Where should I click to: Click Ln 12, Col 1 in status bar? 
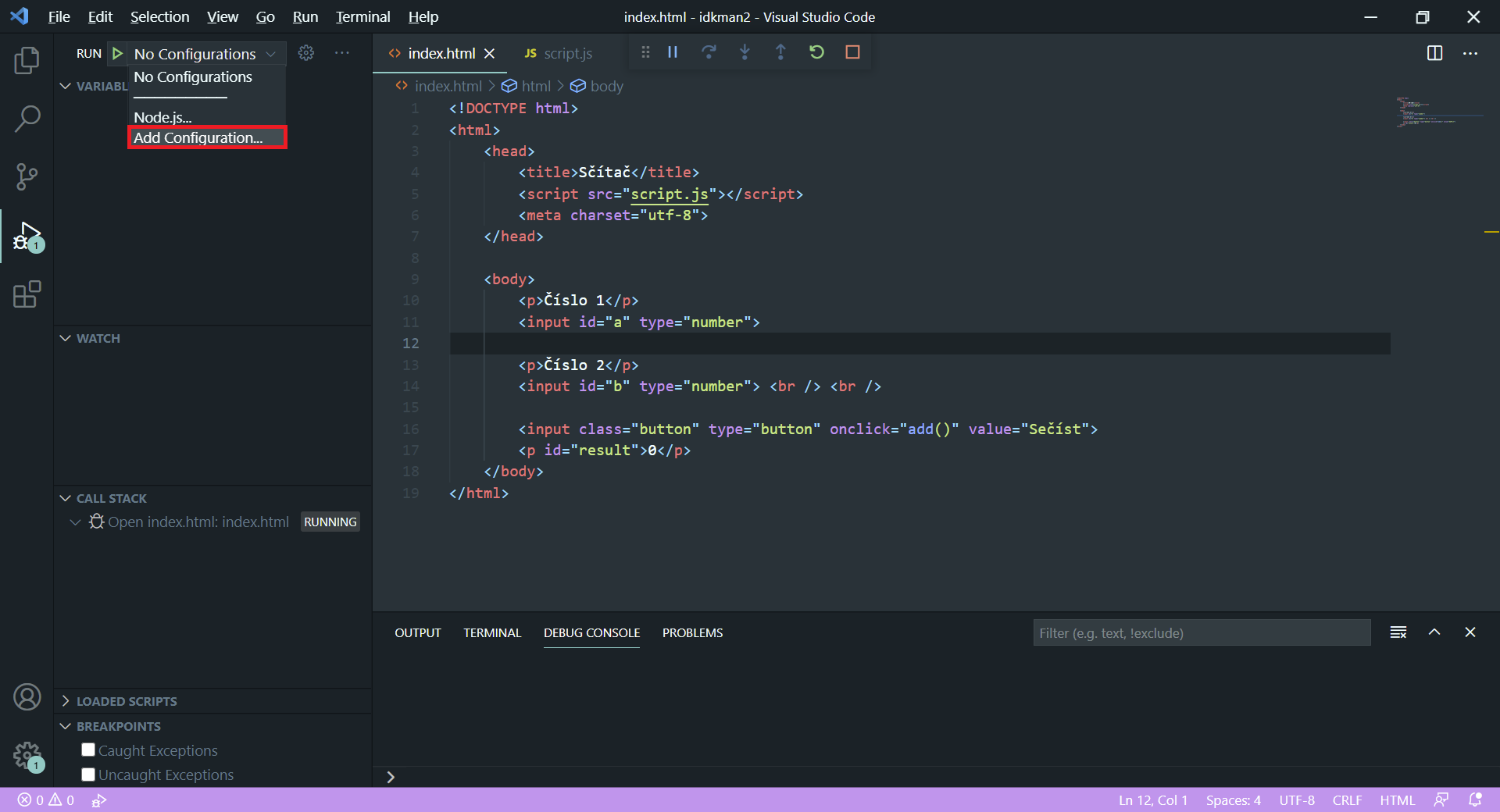tap(1152, 800)
